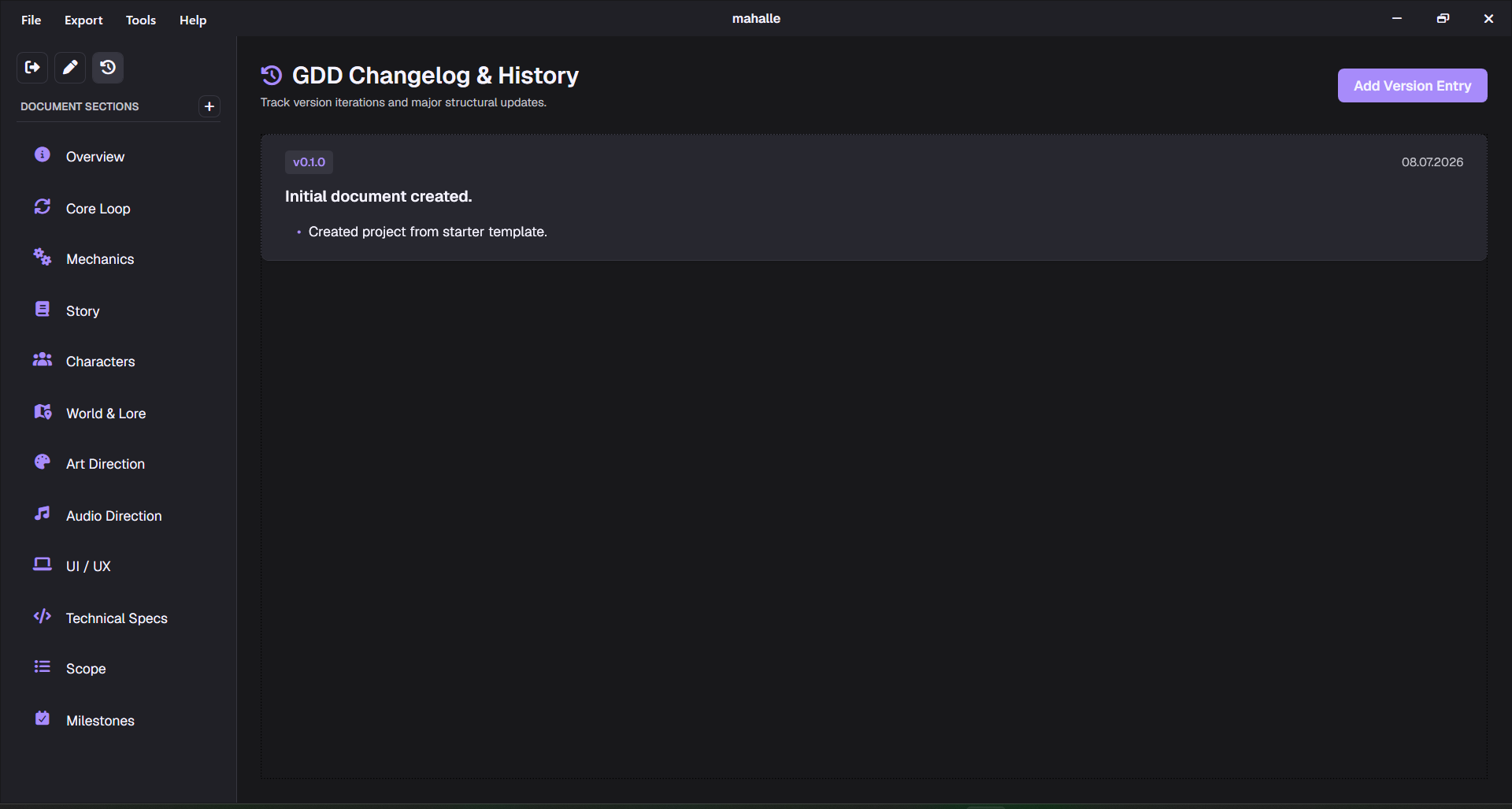Click the Core Loop refresh icon
This screenshot has width=1512, height=809.
(43, 206)
